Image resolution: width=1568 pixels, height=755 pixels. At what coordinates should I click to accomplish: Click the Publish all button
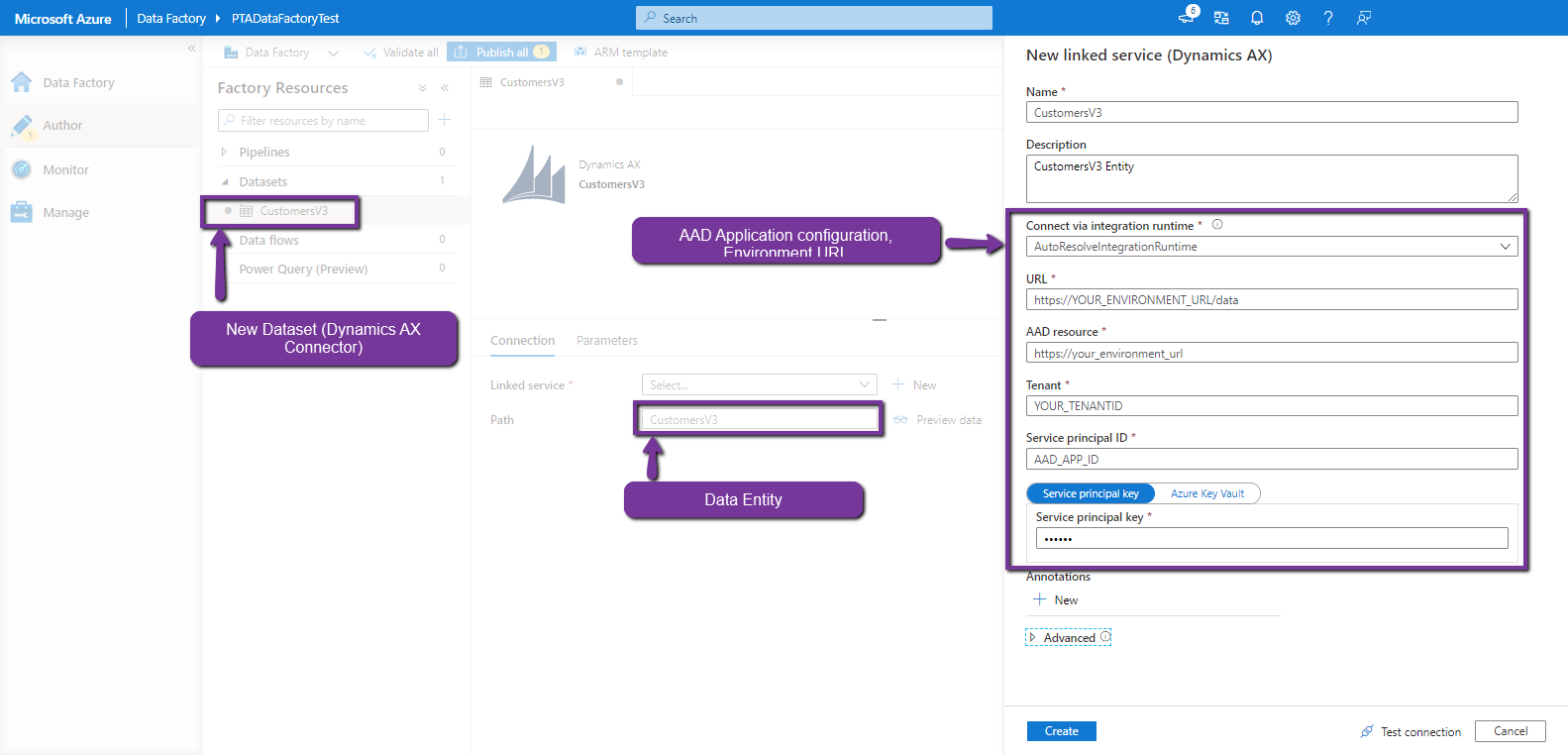coord(501,53)
